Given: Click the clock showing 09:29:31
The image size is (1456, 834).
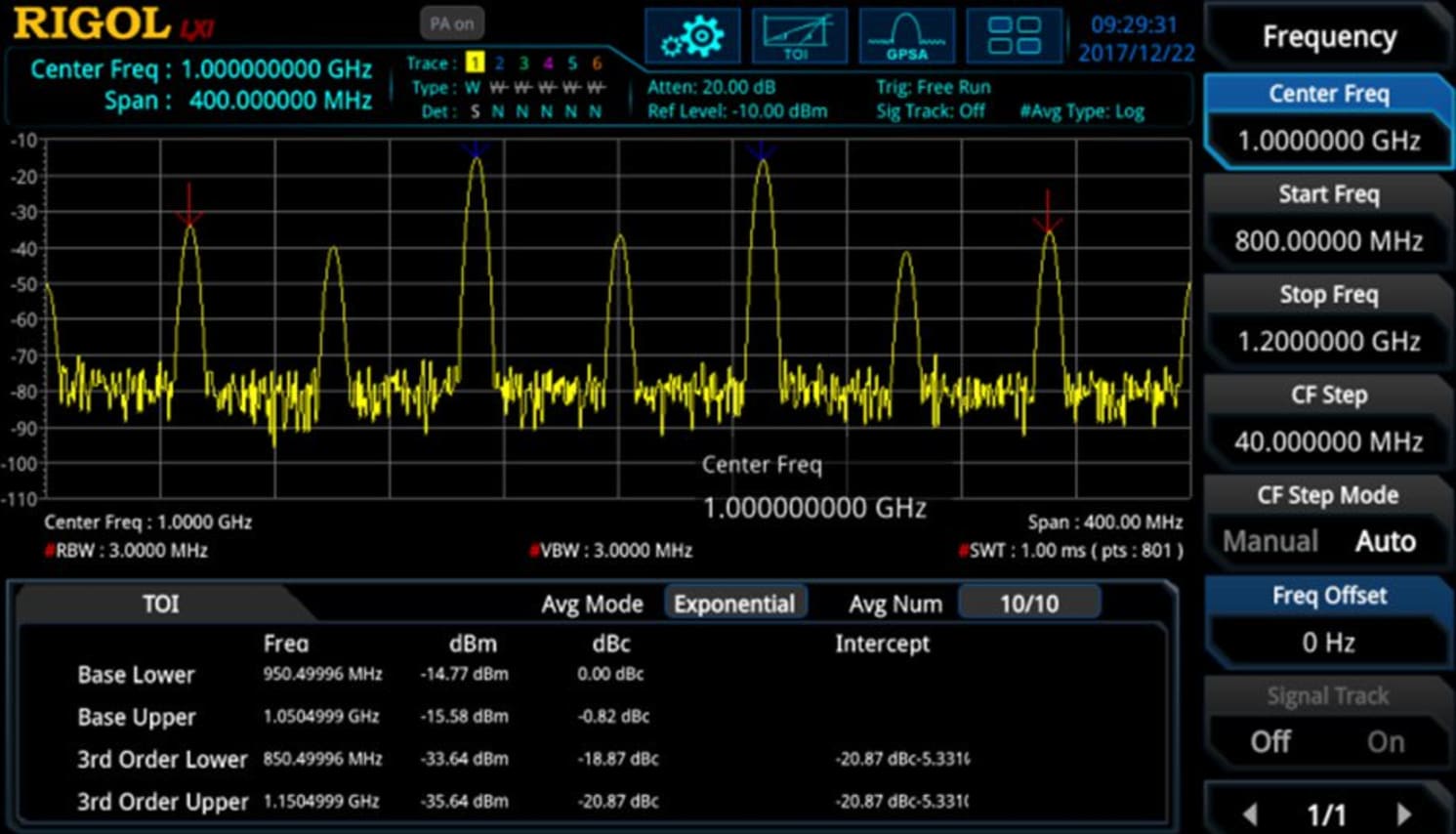Looking at the screenshot, I should (x=1132, y=26).
